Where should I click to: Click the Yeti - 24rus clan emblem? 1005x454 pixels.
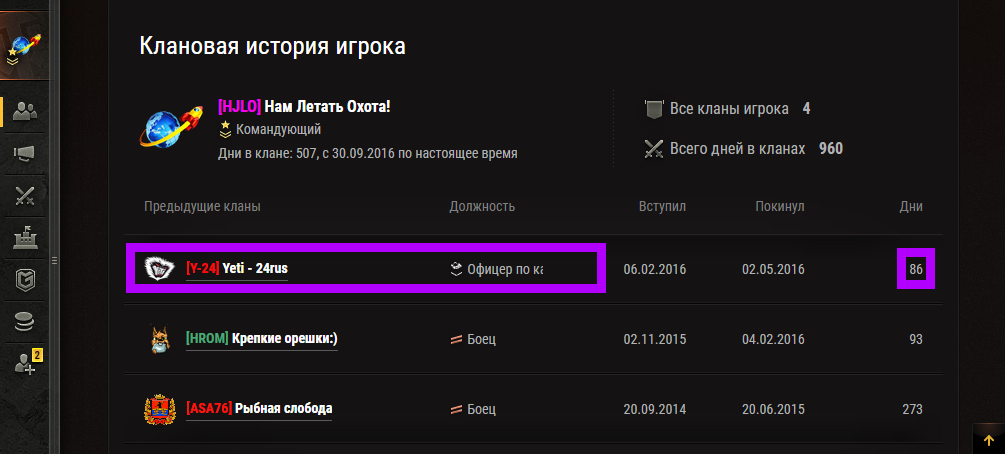click(159, 269)
